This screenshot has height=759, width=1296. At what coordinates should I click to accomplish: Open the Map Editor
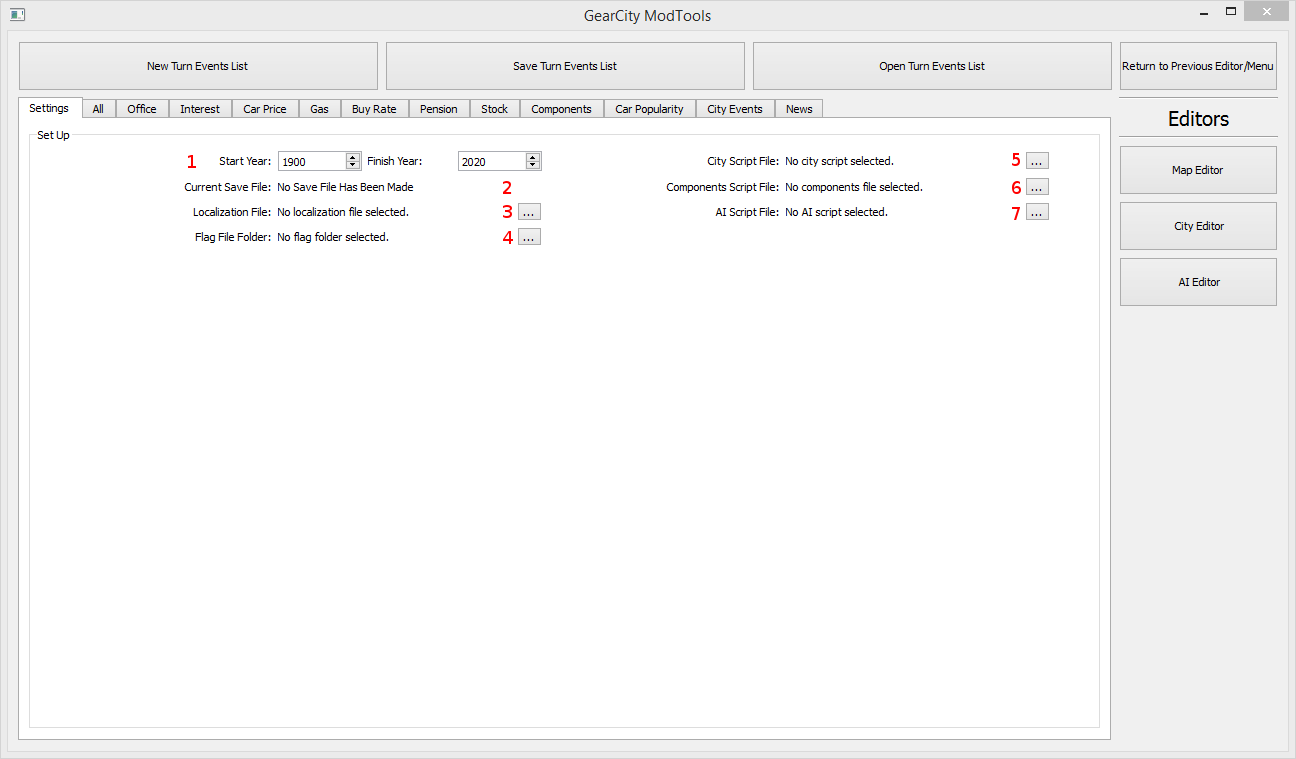pyautogui.click(x=1198, y=170)
